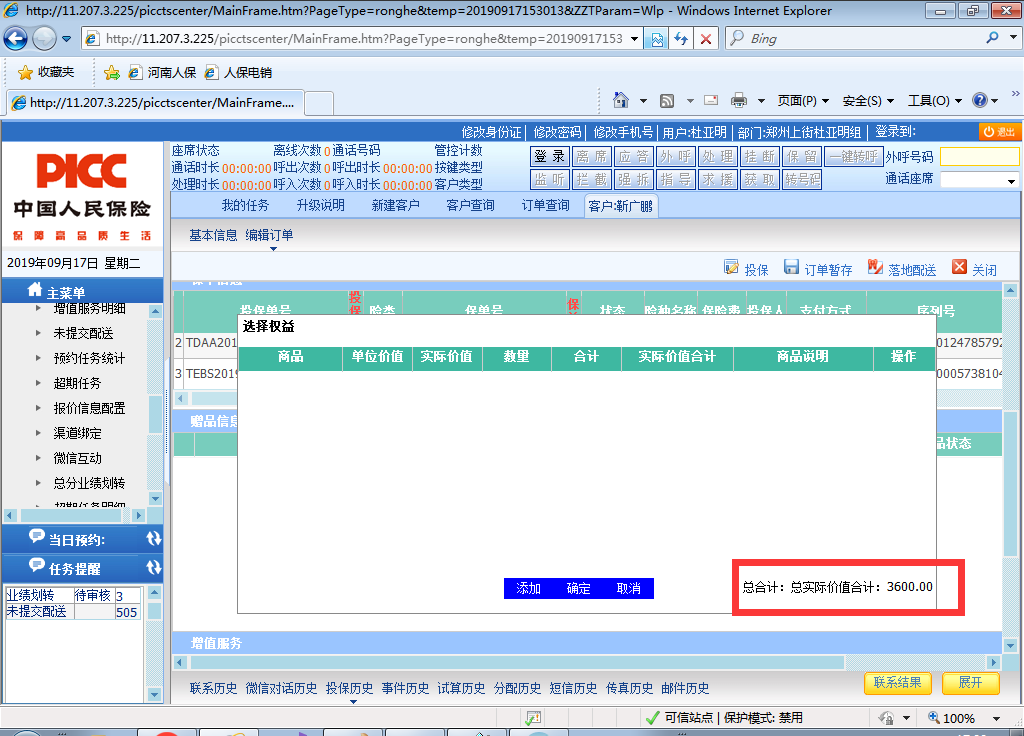Click 添加 in the 选择权益 dialog

coord(528,588)
